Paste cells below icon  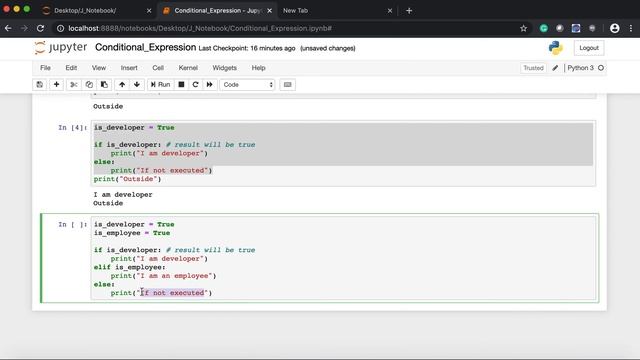104,84
